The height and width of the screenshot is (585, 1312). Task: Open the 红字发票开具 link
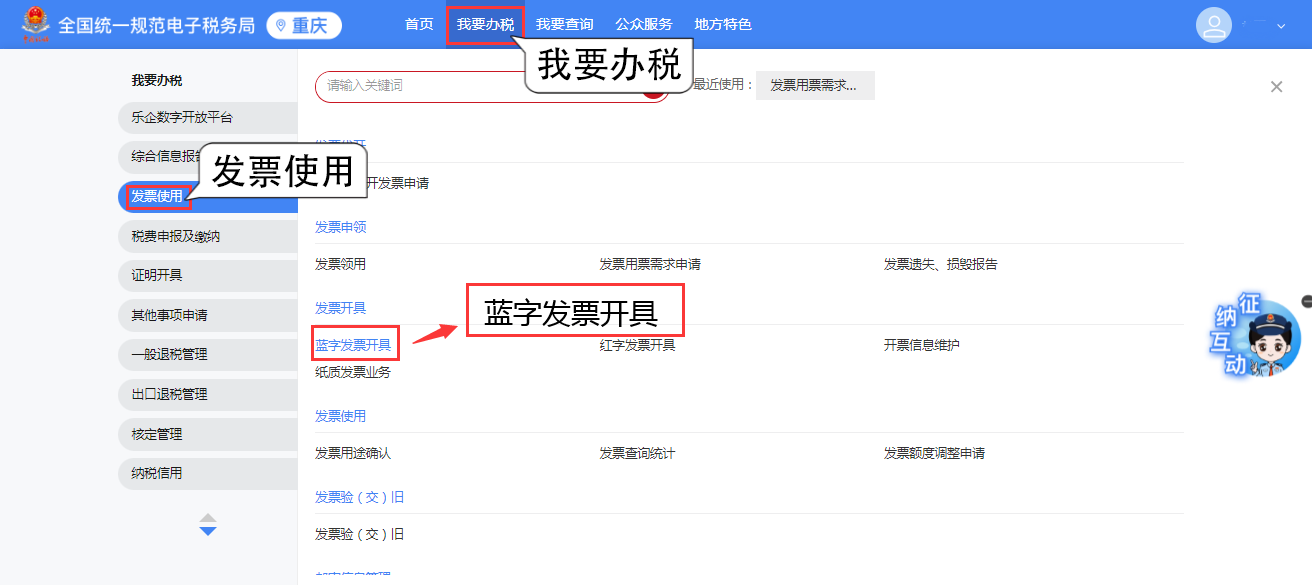[x=637, y=345]
